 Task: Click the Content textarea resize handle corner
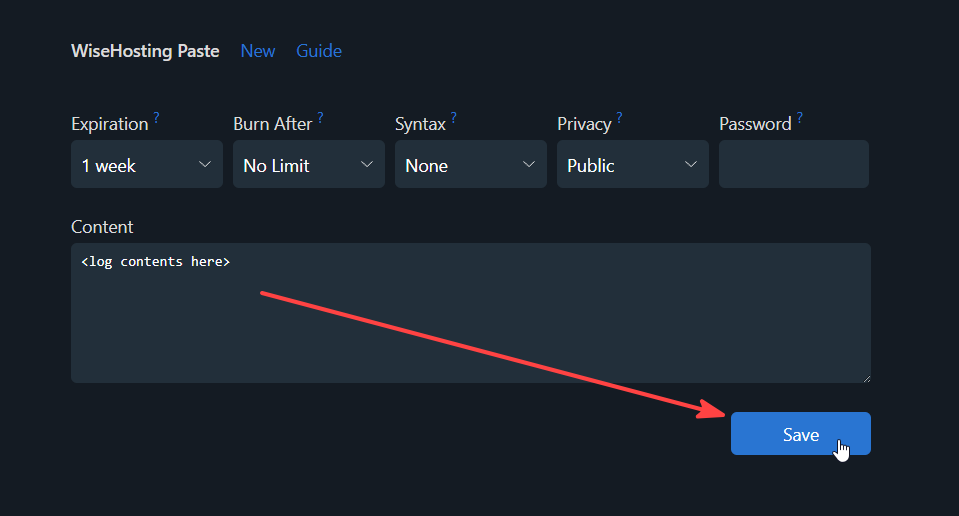tap(867, 379)
